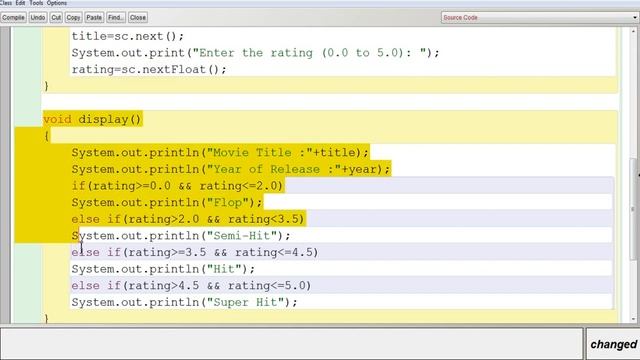The image size is (640, 360).
Task: Click the vertical scrollbar thumb
Action: [634, 208]
